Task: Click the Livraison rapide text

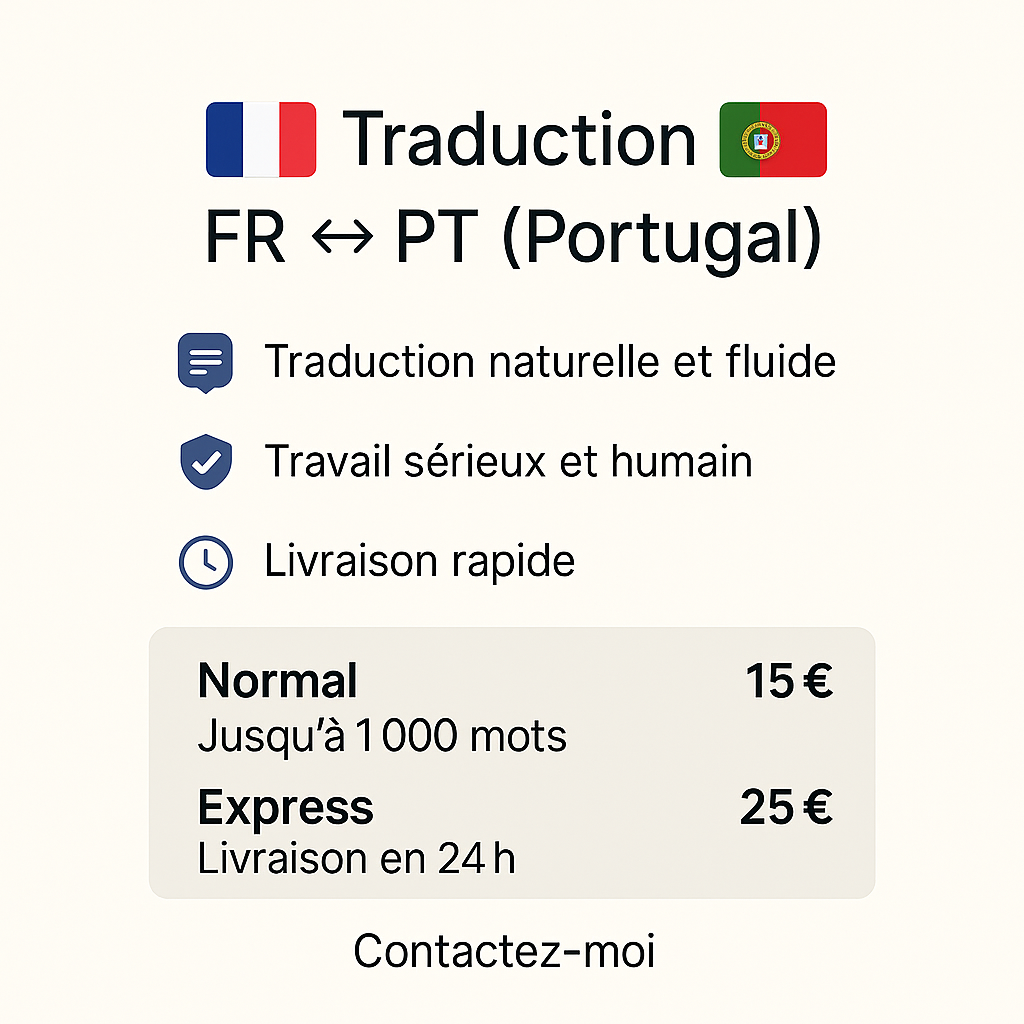Action: (419, 561)
